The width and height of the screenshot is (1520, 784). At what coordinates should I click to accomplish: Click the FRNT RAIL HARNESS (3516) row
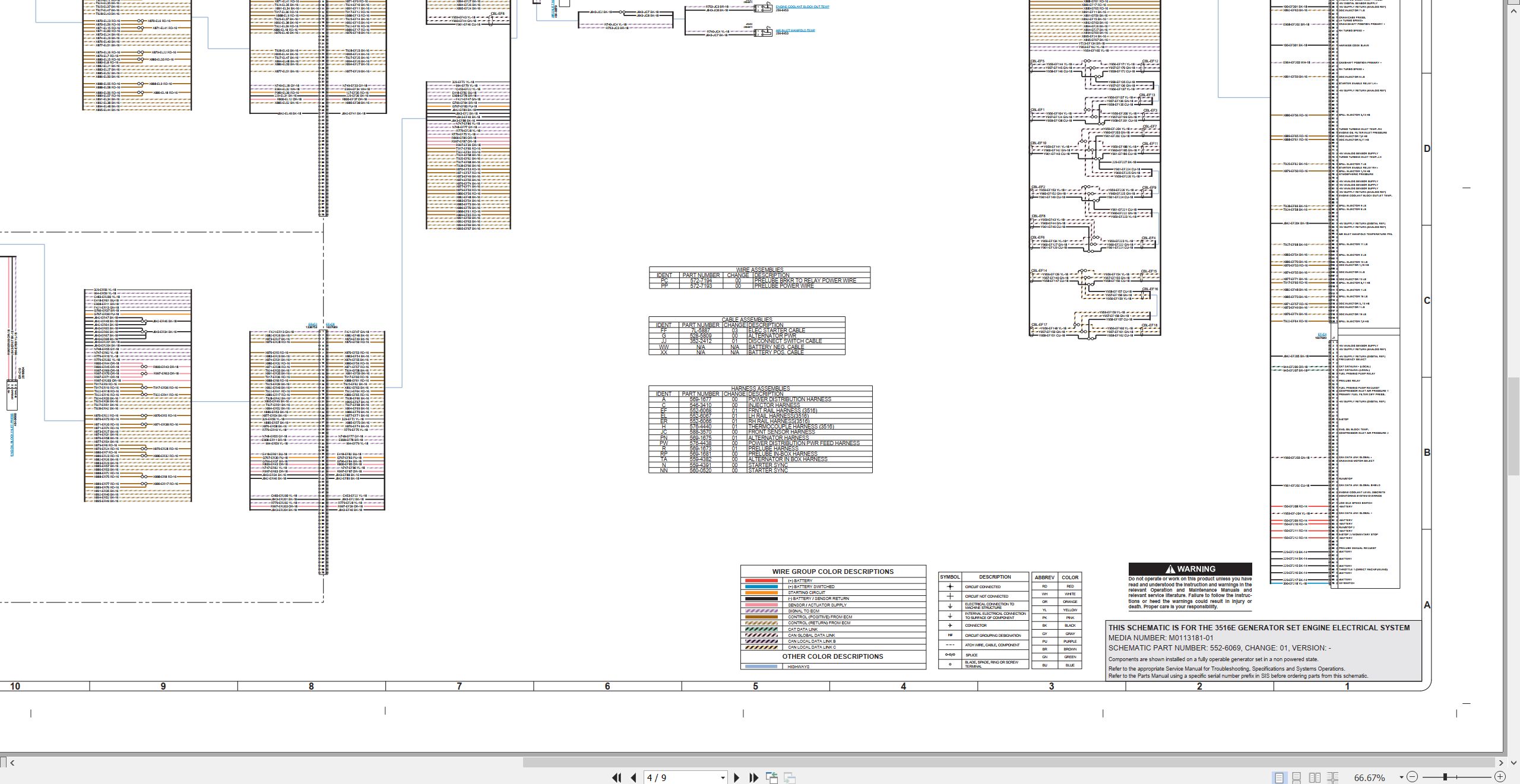[x=760, y=411]
